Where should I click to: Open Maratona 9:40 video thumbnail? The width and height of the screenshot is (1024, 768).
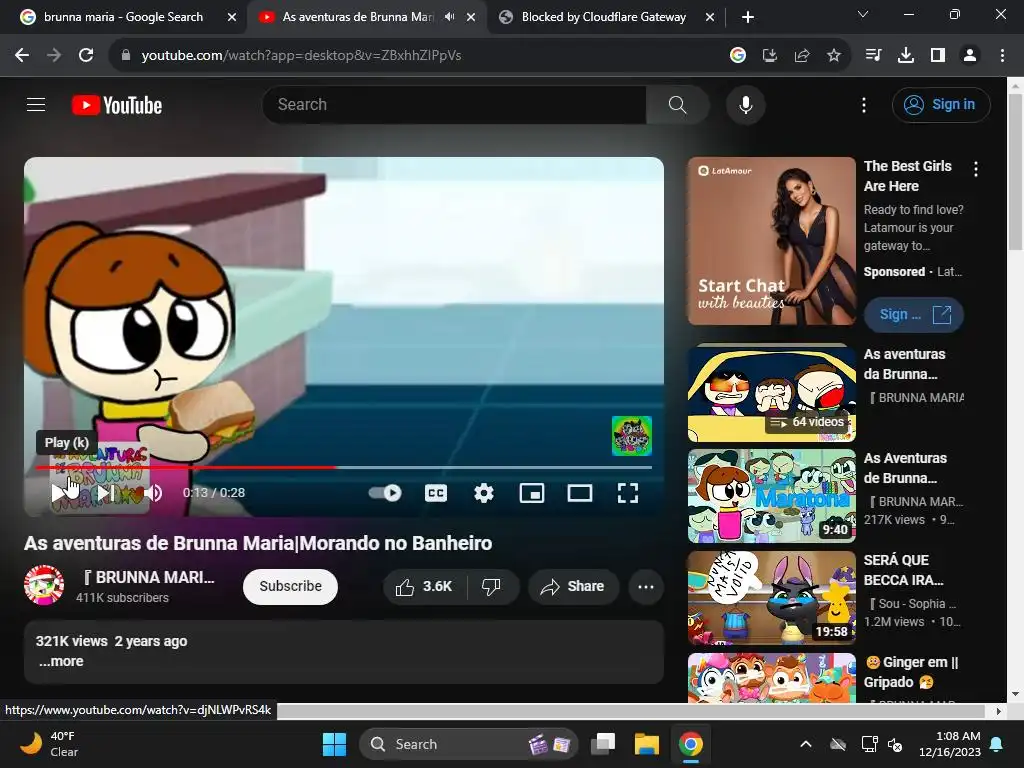771,496
